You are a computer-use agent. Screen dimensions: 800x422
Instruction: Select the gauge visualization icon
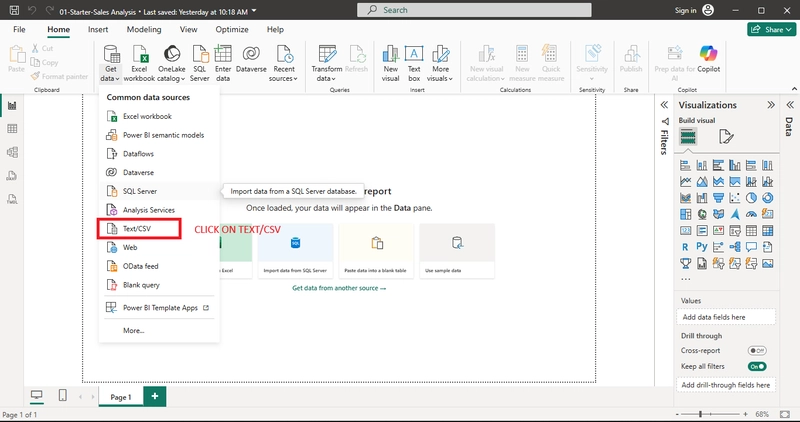tap(751, 214)
